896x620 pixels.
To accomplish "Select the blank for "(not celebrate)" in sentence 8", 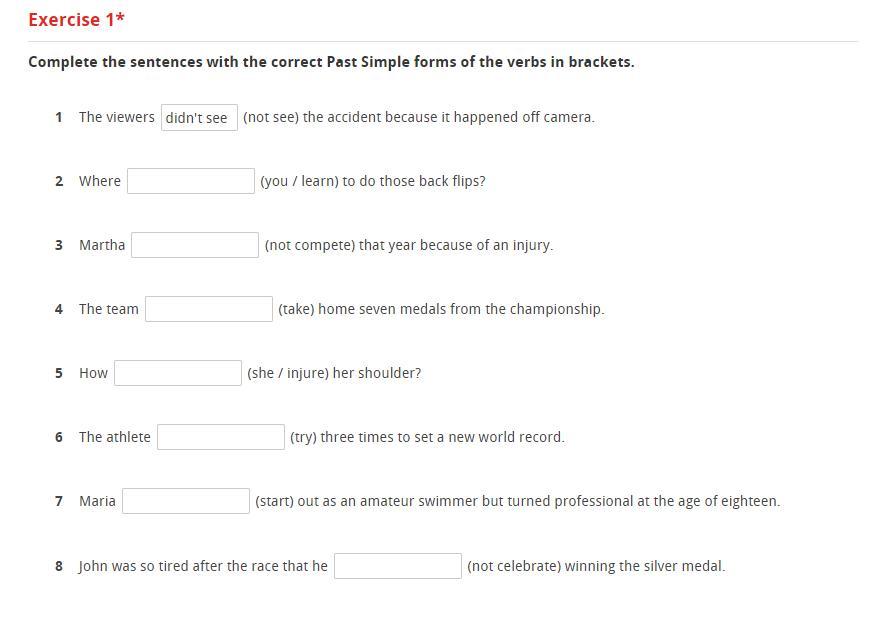I will point(398,566).
